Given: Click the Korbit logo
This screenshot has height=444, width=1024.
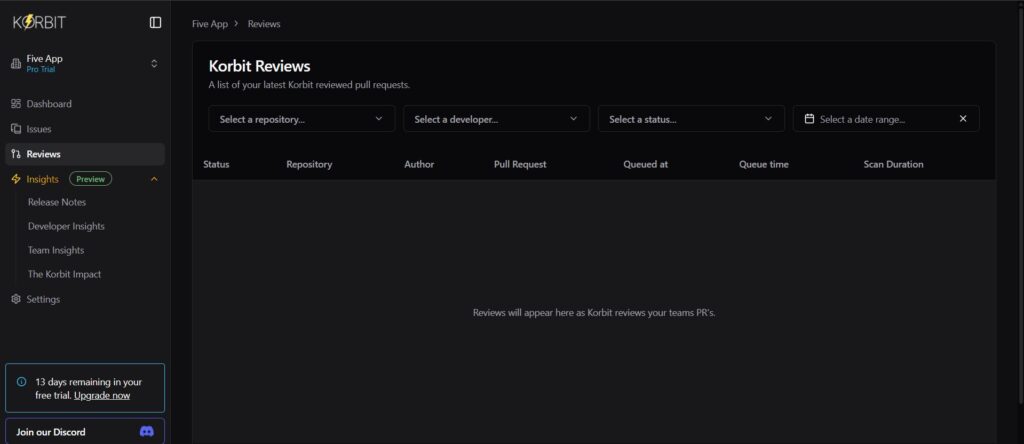Looking at the screenshot, I should 39,22.
